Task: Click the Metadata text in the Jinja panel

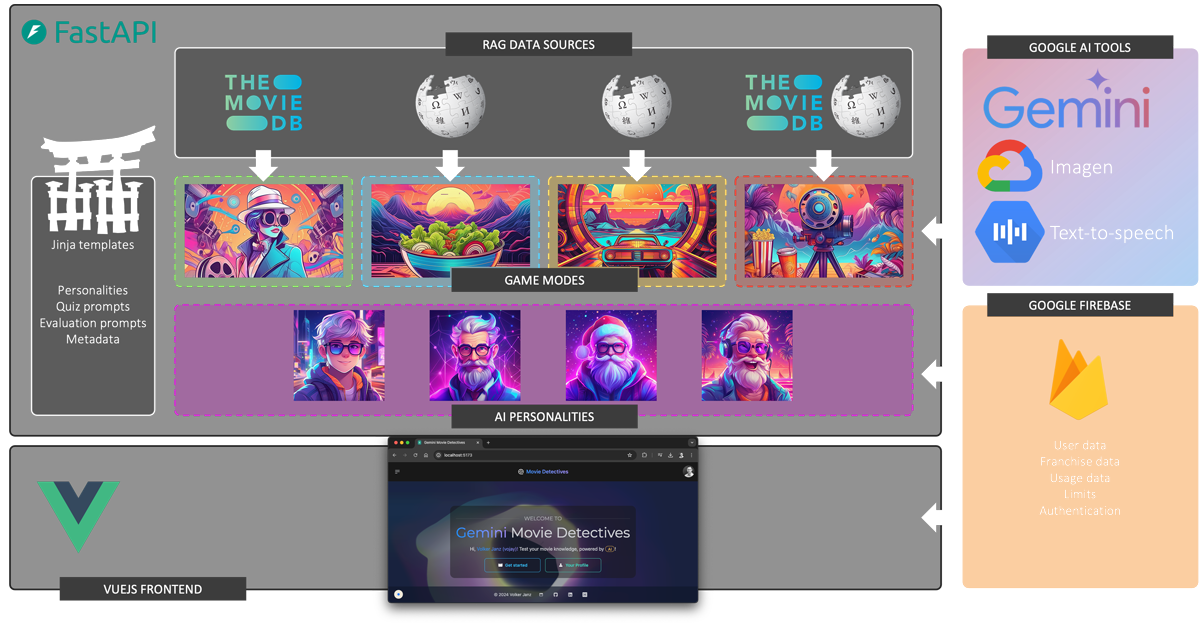Action: pos(93,339)
